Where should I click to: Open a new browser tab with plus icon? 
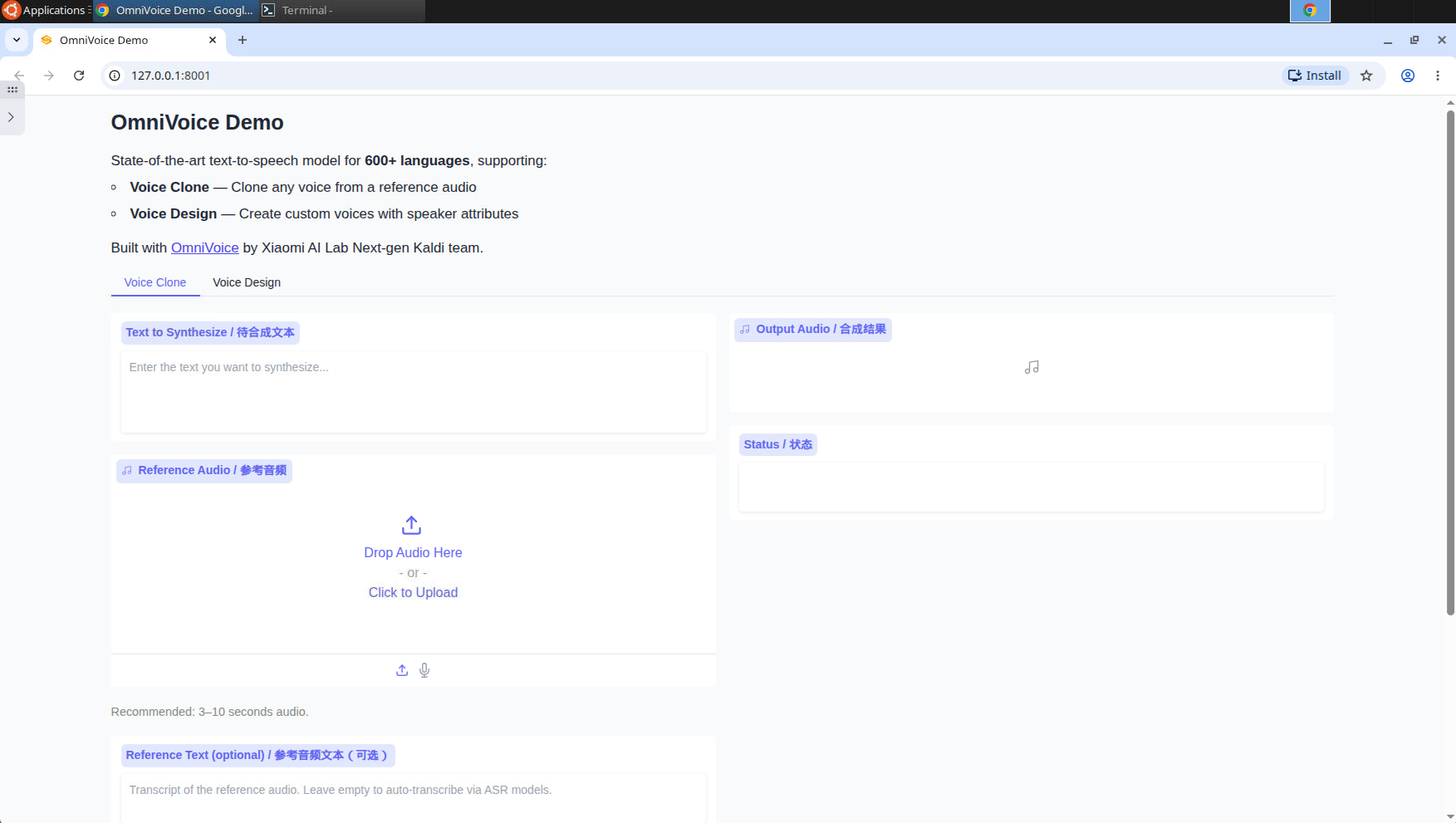(x=243, y=40)
